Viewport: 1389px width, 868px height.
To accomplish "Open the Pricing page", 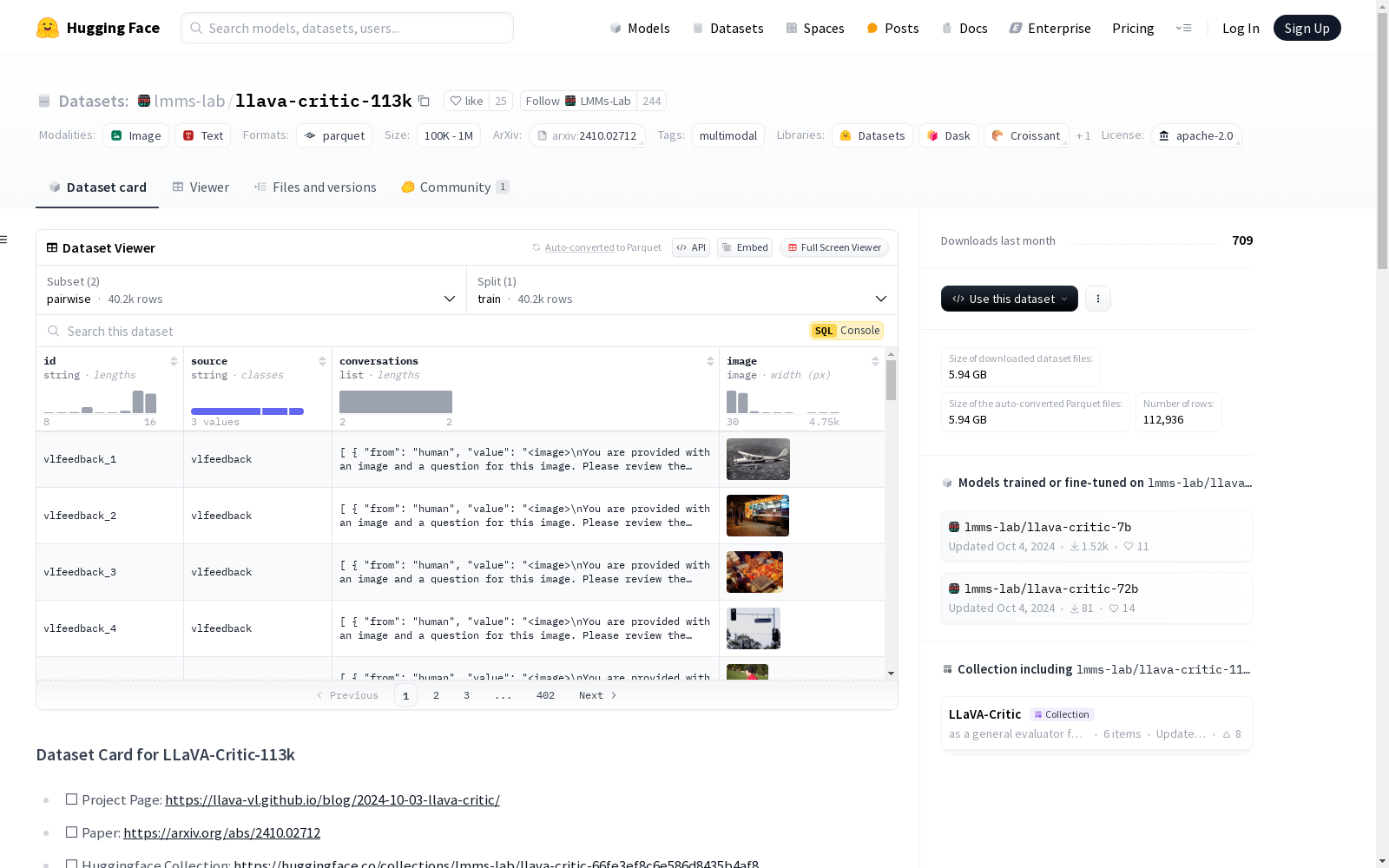I will click(1133, 28).
